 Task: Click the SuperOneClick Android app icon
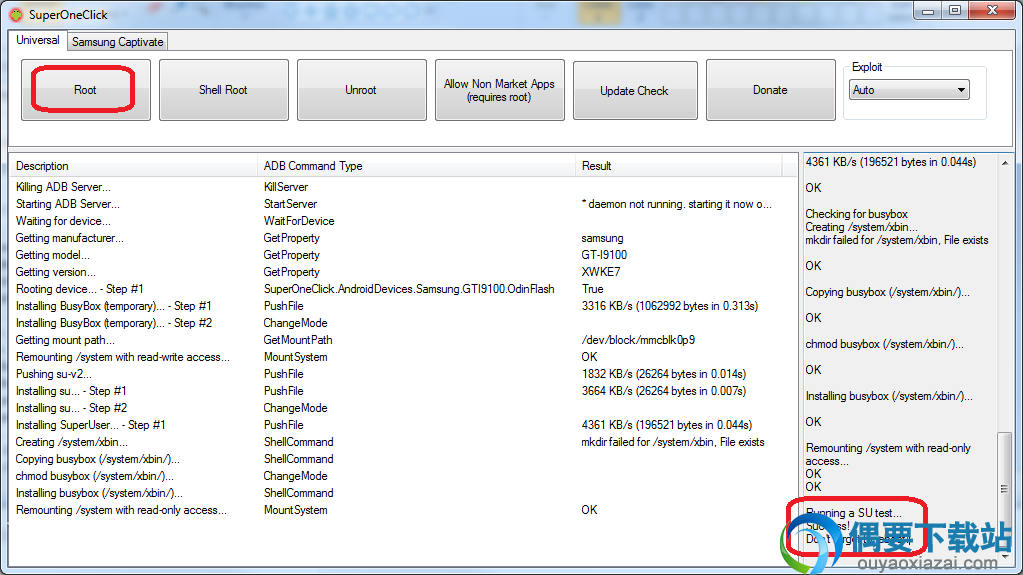[15, 14]
